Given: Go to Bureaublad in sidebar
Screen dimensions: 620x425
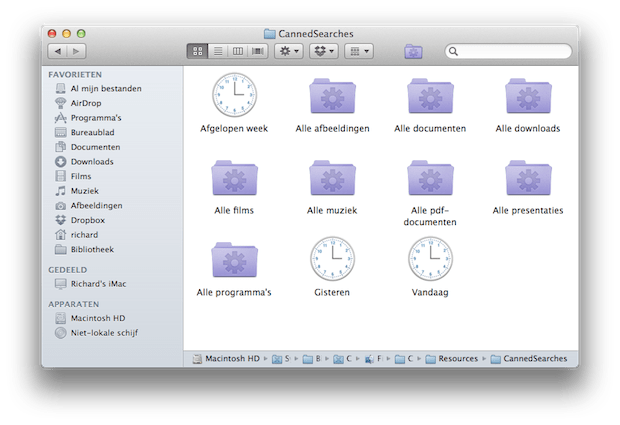Looking at the screenshot, I should tap(85, 132).
